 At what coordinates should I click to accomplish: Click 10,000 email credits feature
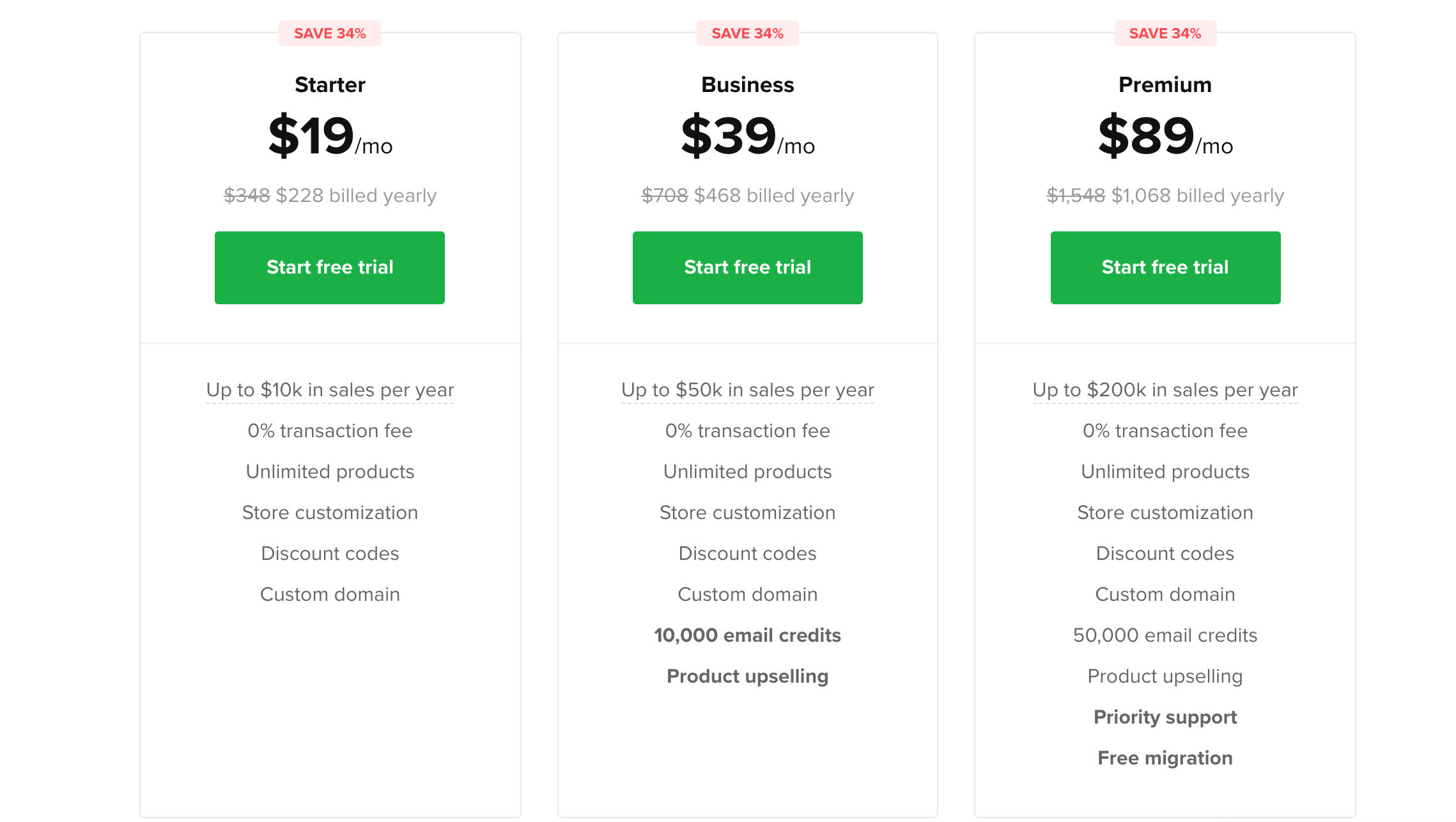tap(748, 635)
